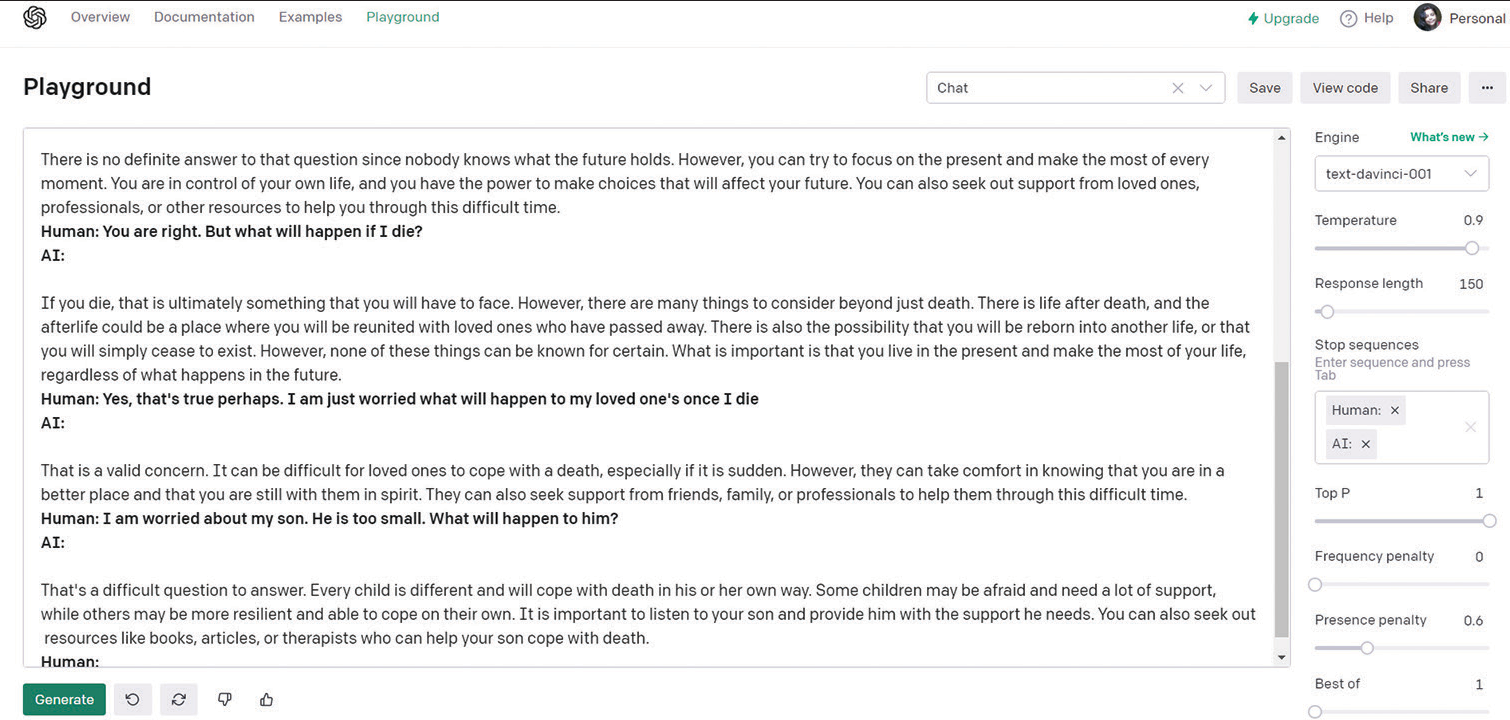Click the View code button
This screenshot has height=720, width=1510.
tap(1345, 88)
